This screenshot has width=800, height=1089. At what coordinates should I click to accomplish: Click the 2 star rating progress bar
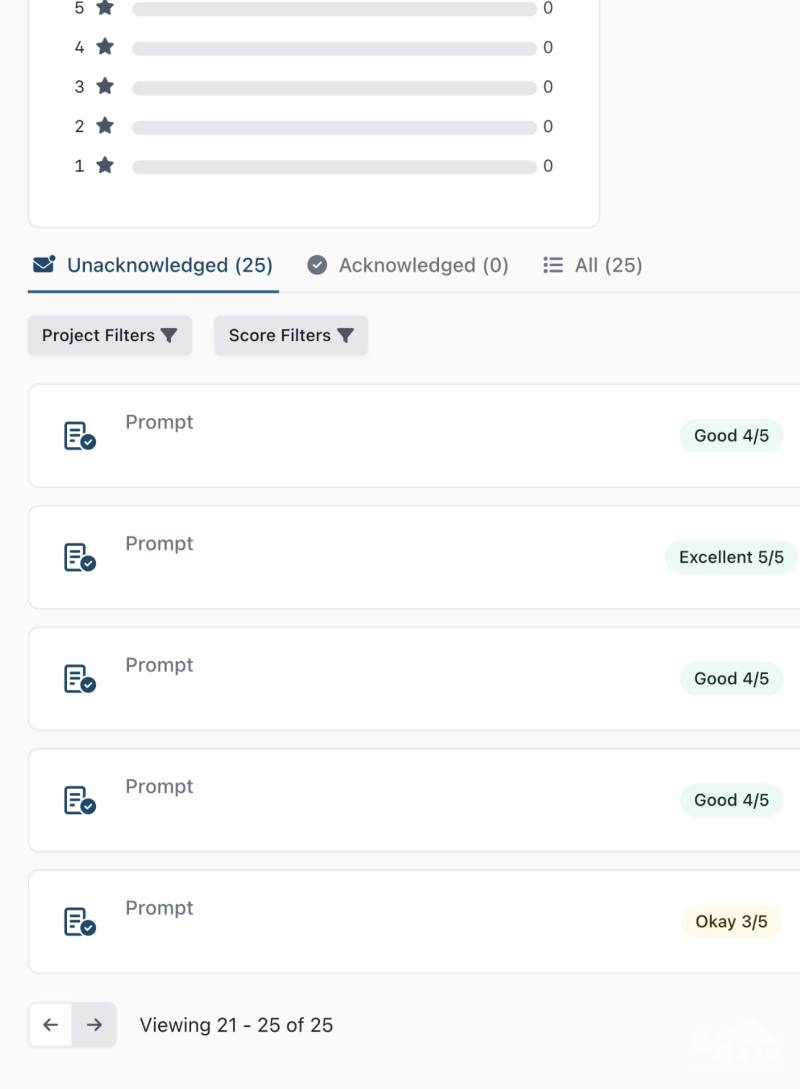click(334, 127)
